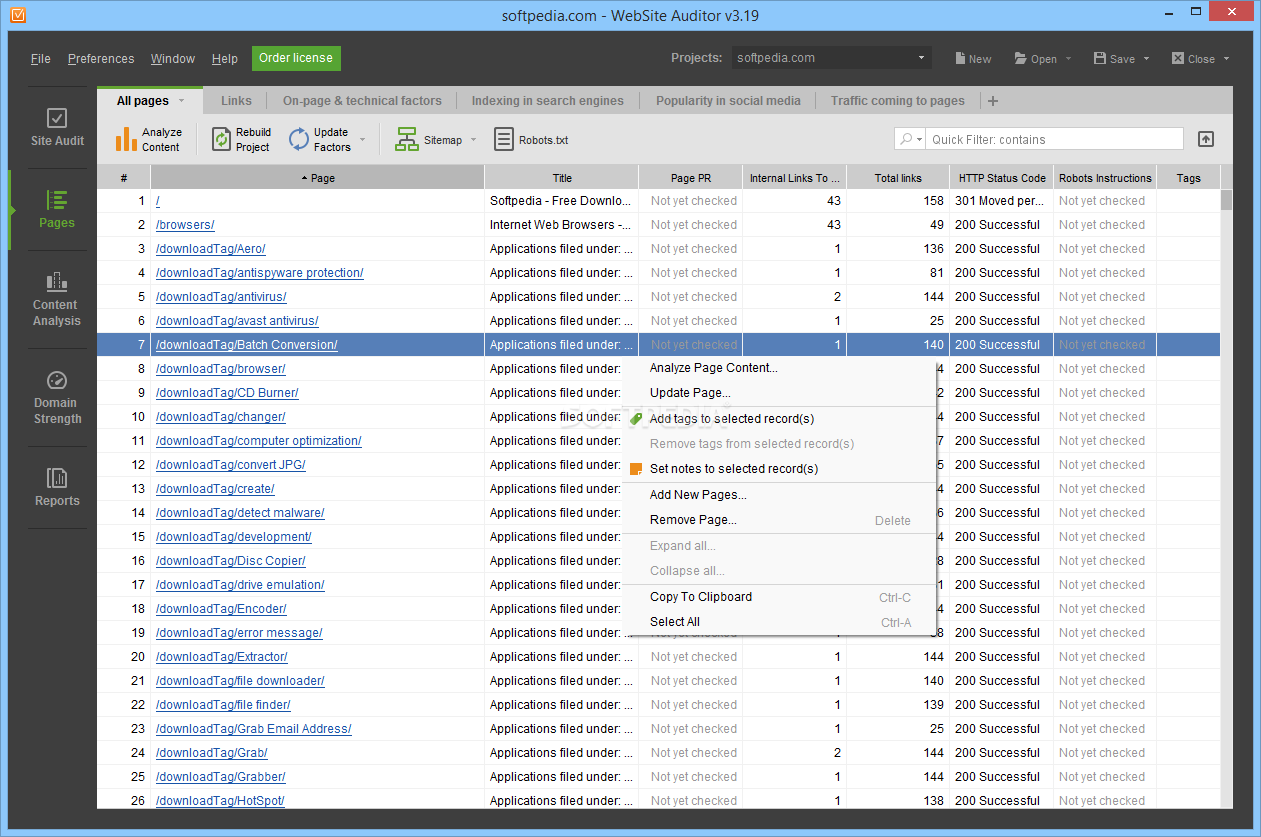Click the Quick Filter input field
Image resolution: width=1261 pixels, height=837 pixels.
pyautogui.click(x=1054, y=139)
